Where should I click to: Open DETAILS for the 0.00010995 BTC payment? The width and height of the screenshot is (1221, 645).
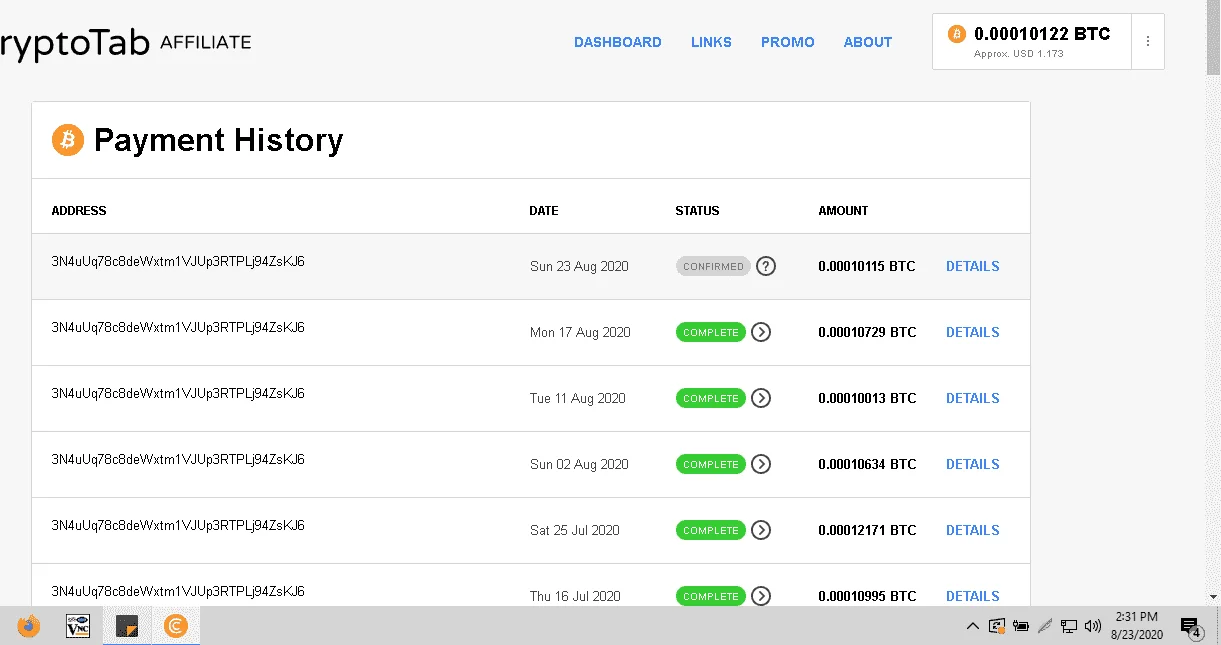(973, 596)
